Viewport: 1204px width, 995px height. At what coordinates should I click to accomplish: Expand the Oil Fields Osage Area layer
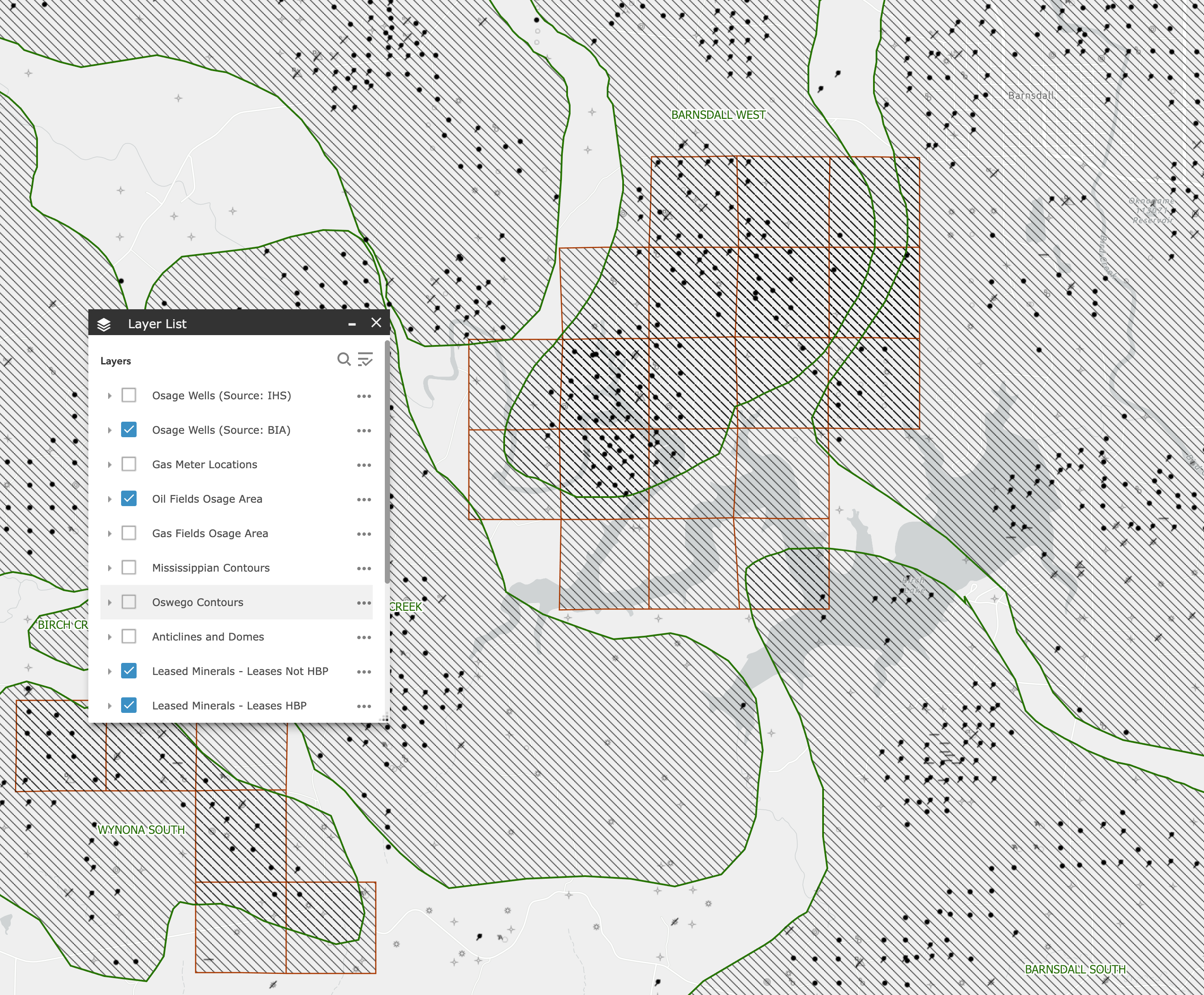click(x=109, y=499)
